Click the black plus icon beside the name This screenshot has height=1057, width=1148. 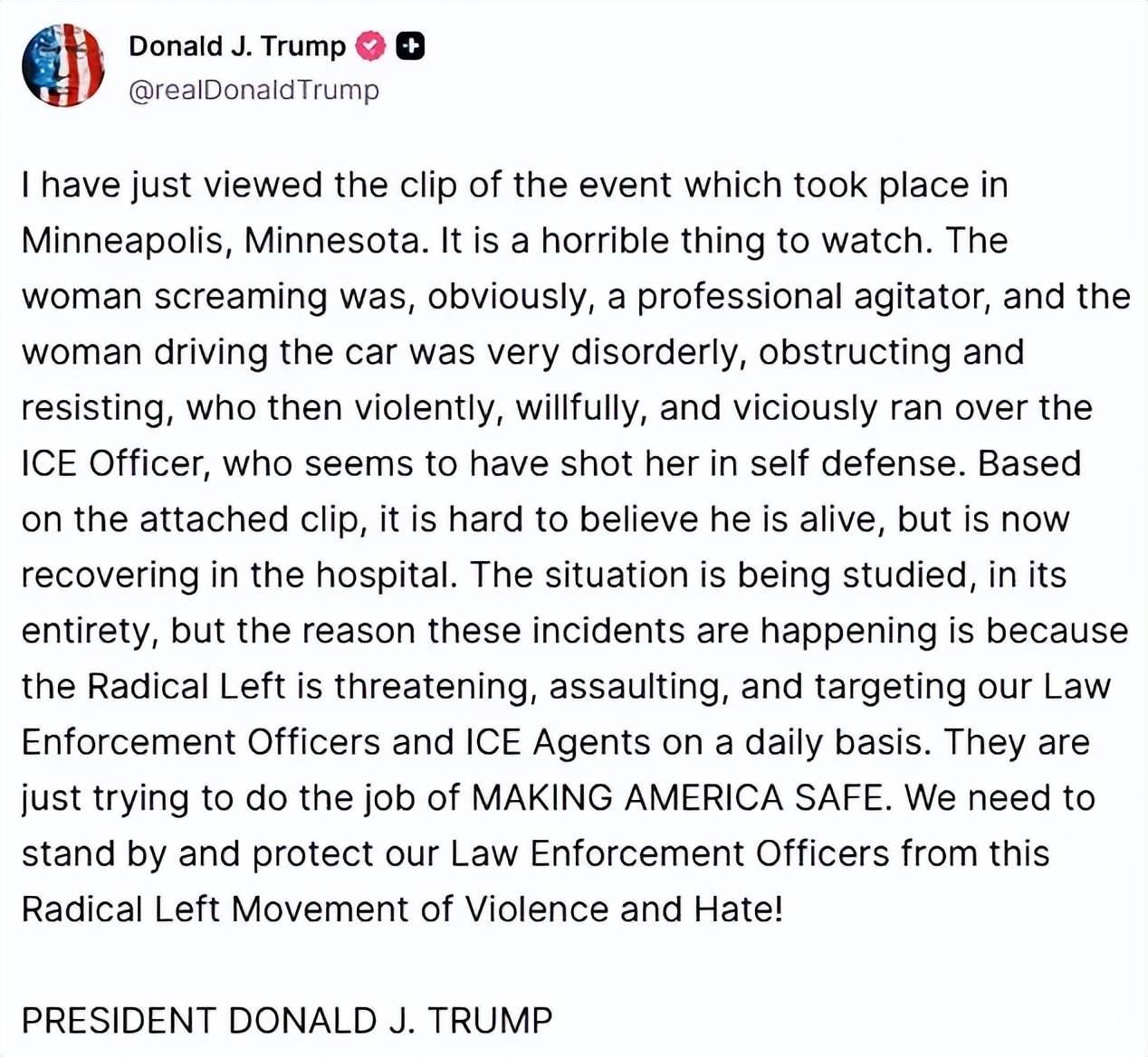[x=410, y=46]
